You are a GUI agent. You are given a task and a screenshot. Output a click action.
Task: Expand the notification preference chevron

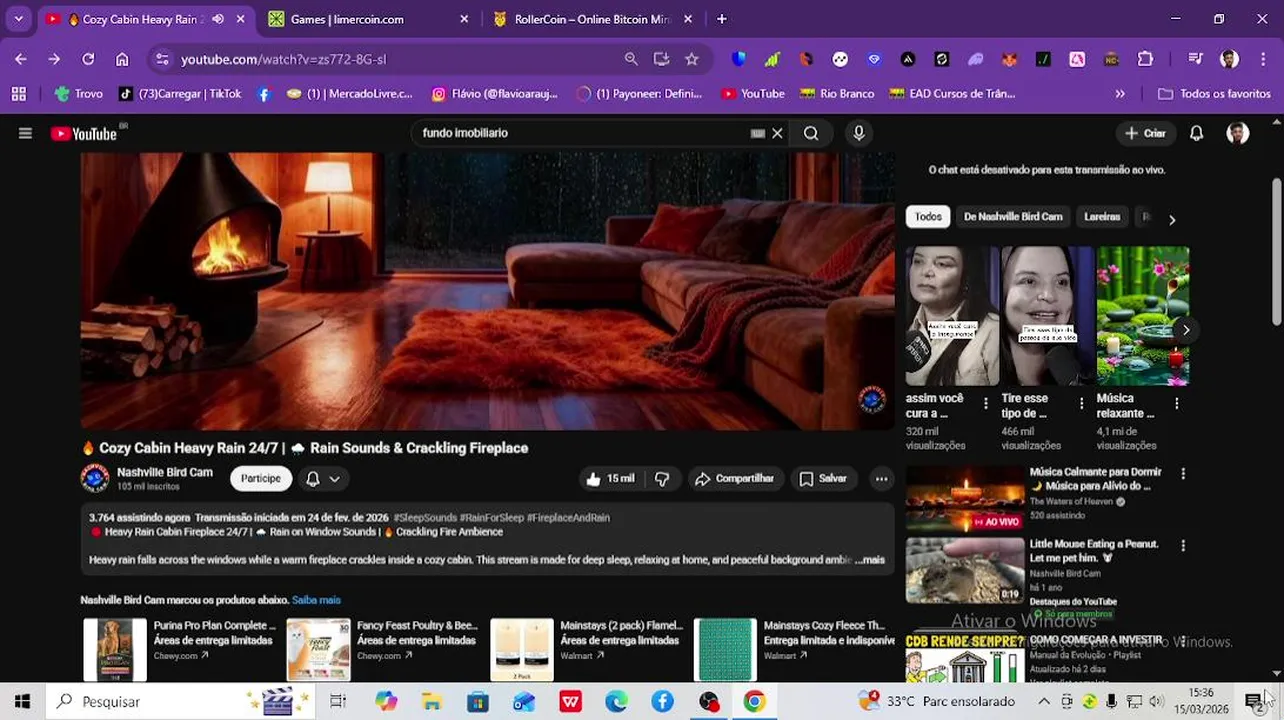335,479
